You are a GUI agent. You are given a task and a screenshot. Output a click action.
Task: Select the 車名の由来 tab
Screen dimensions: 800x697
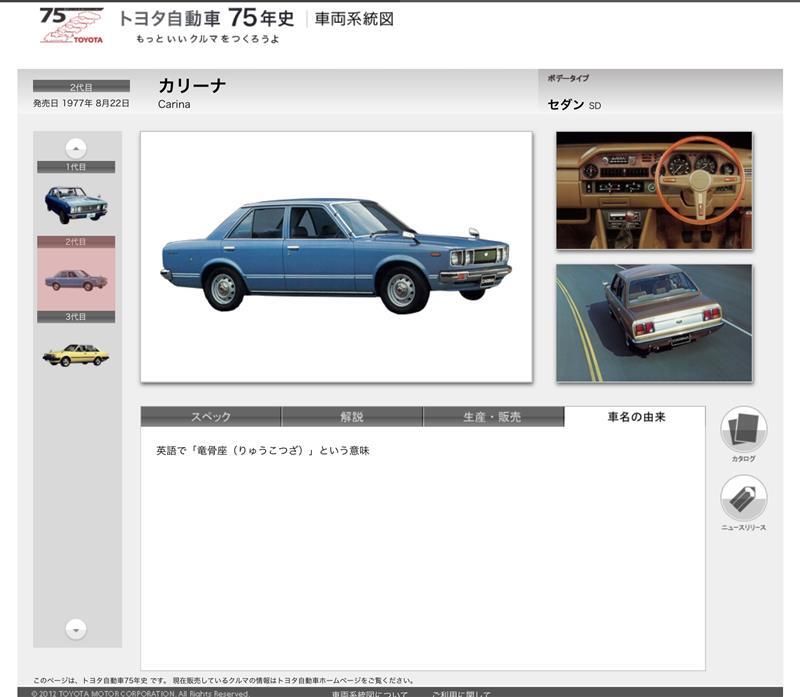pos(635,417)
